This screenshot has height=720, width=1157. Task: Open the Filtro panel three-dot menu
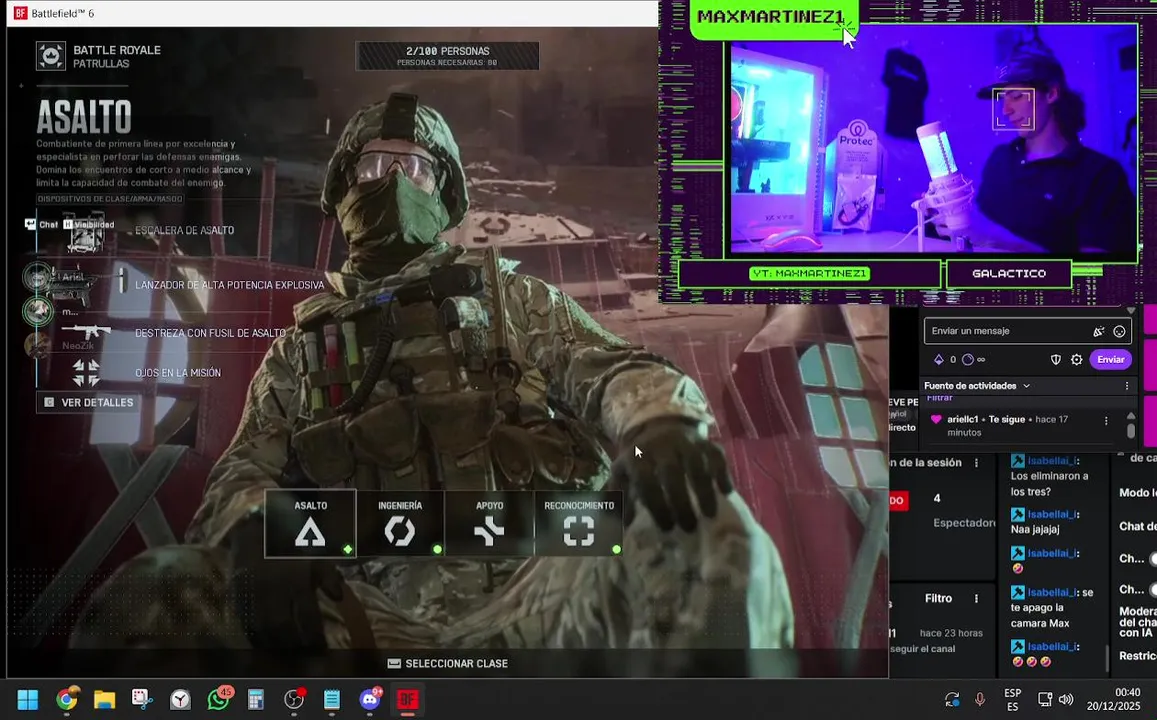coord(976,598)
